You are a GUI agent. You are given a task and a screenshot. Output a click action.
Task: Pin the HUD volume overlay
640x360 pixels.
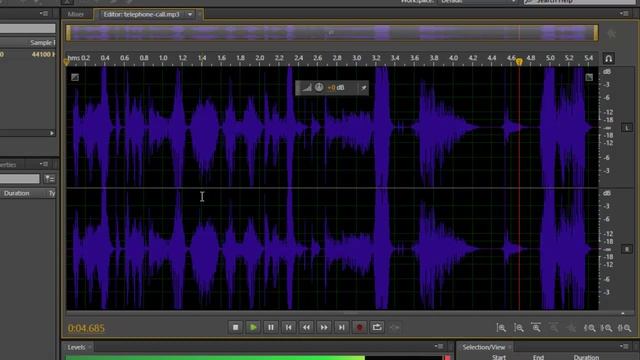tap(363, 87)
